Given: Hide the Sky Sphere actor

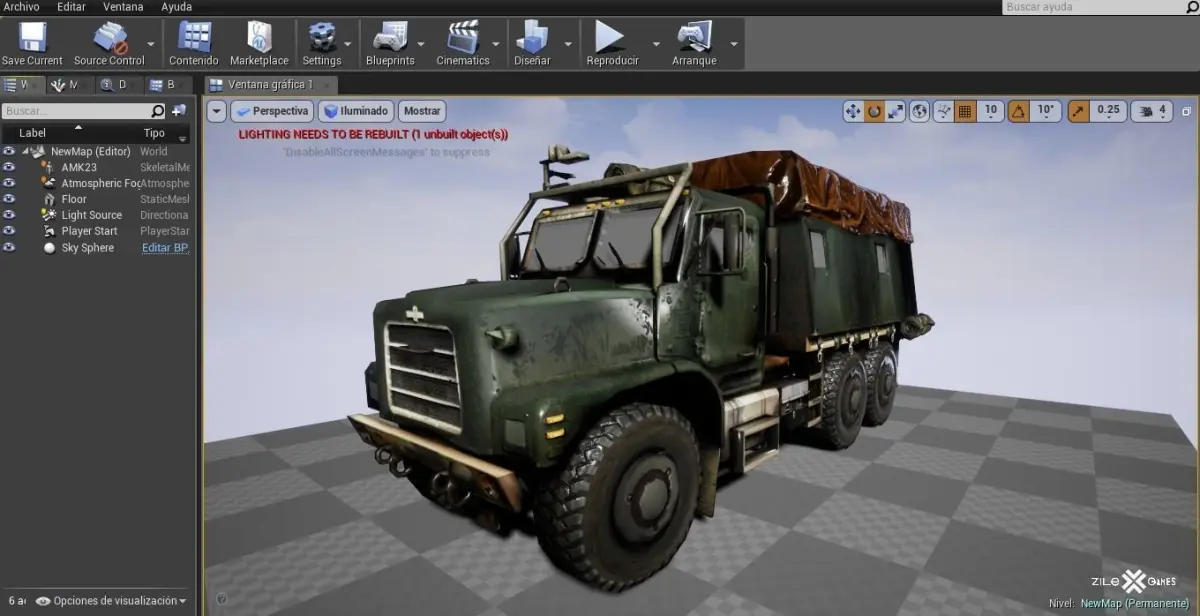Looking at the screenshot, I should coord(9,247).
